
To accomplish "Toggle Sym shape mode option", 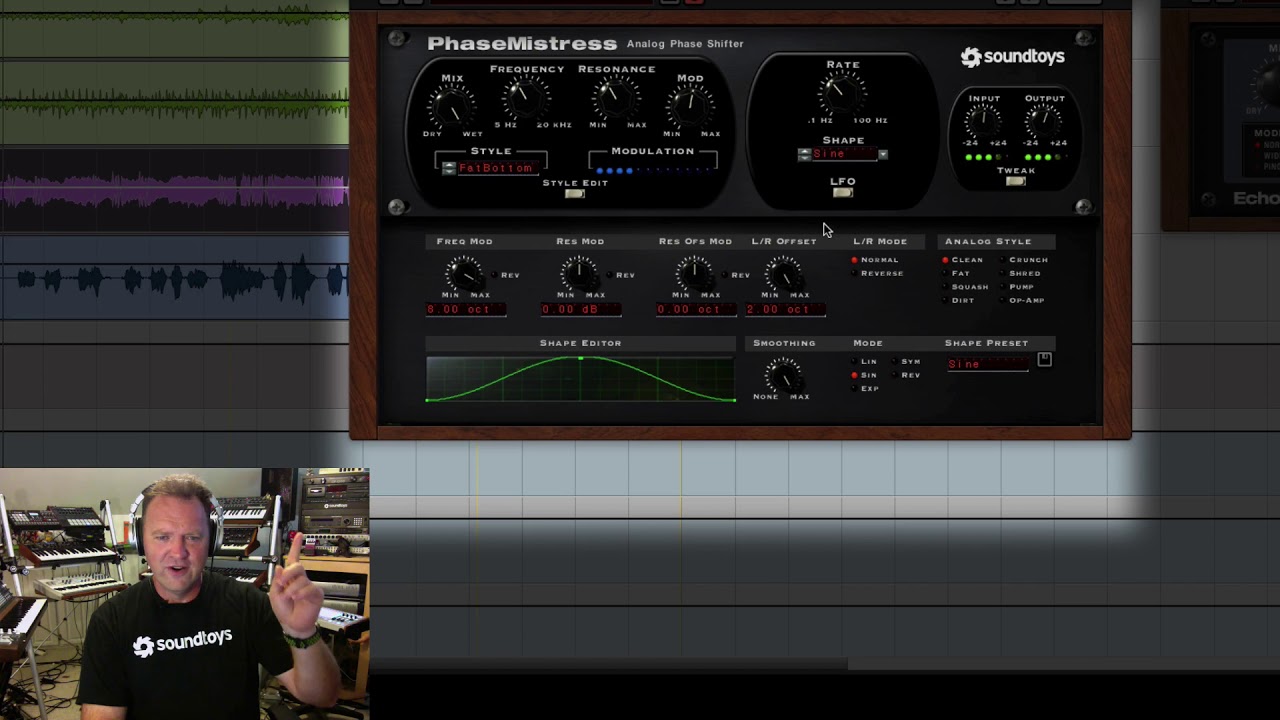I will click(906, 362).
